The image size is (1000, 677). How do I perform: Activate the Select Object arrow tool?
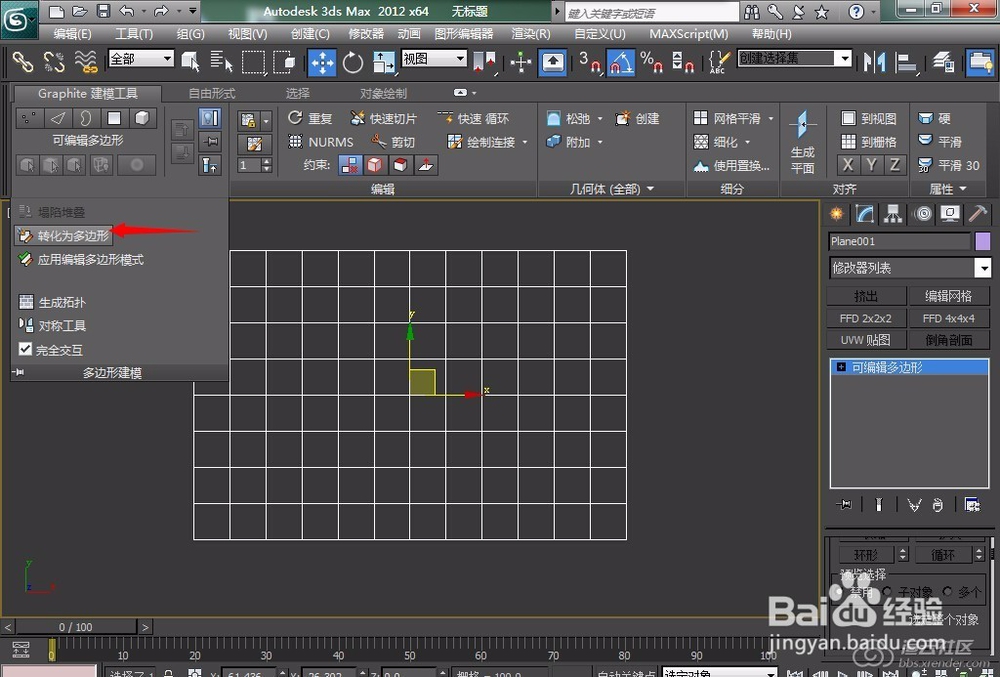pyautogui.click(x=191, y=62)
